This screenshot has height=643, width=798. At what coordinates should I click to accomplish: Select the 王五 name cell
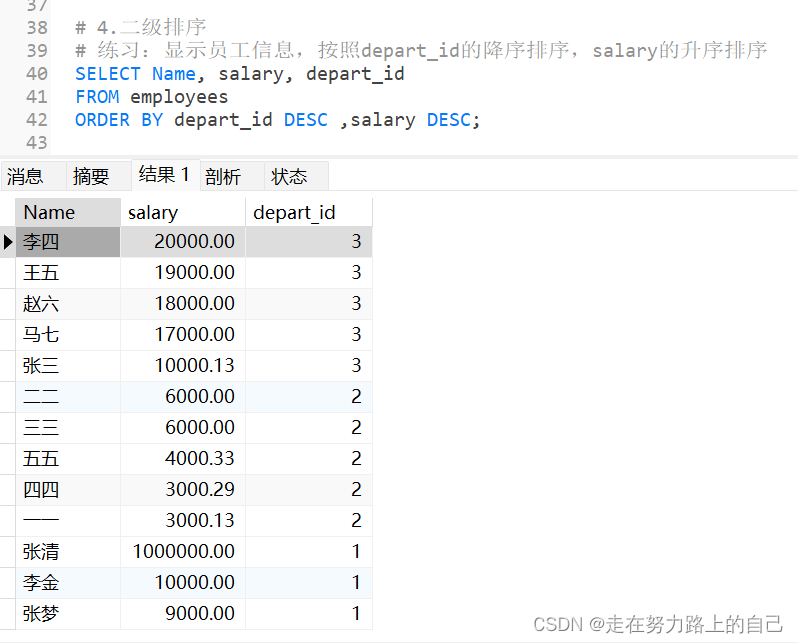click(68, 273)
